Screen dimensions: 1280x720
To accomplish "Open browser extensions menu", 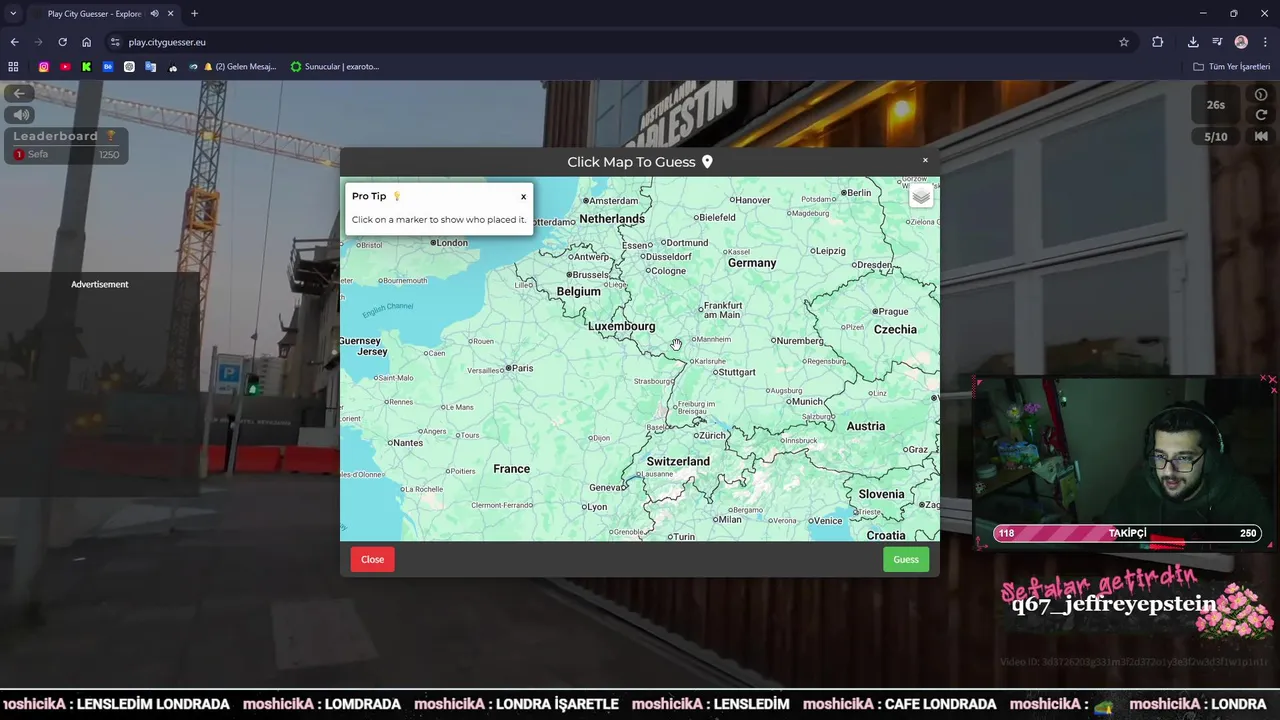I will (1158, 42).
